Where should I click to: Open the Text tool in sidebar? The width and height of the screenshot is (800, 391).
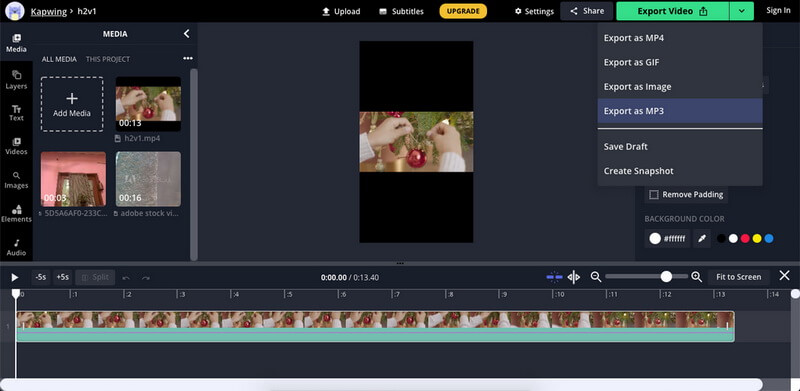click(x=16, y=113)
